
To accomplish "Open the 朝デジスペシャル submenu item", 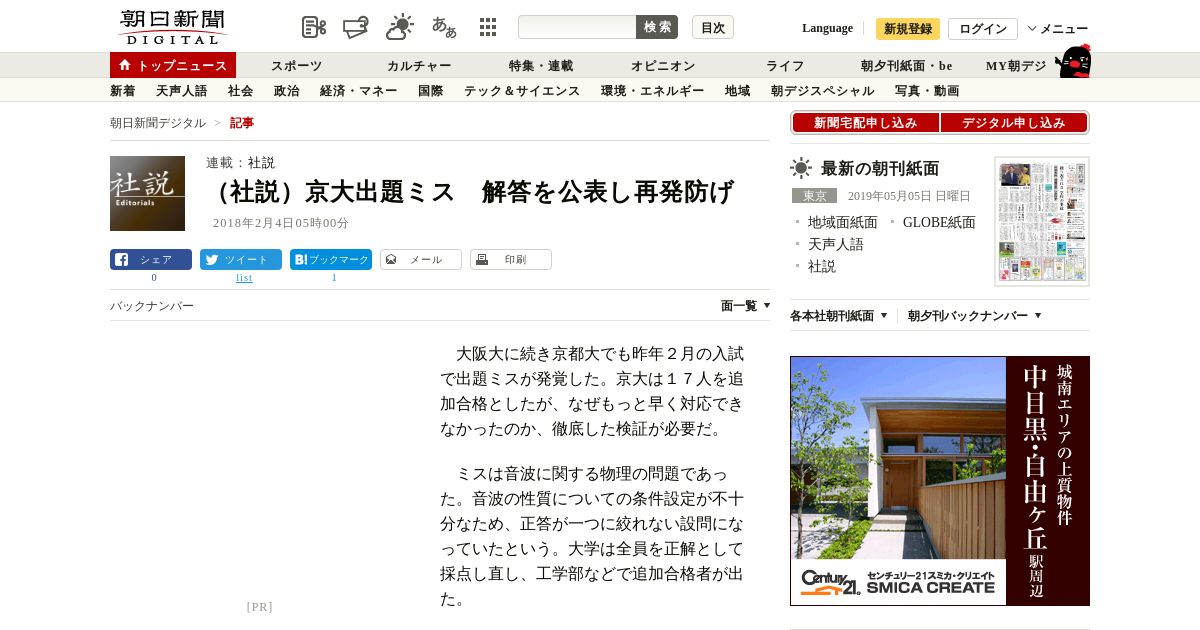I will (822, 91).
